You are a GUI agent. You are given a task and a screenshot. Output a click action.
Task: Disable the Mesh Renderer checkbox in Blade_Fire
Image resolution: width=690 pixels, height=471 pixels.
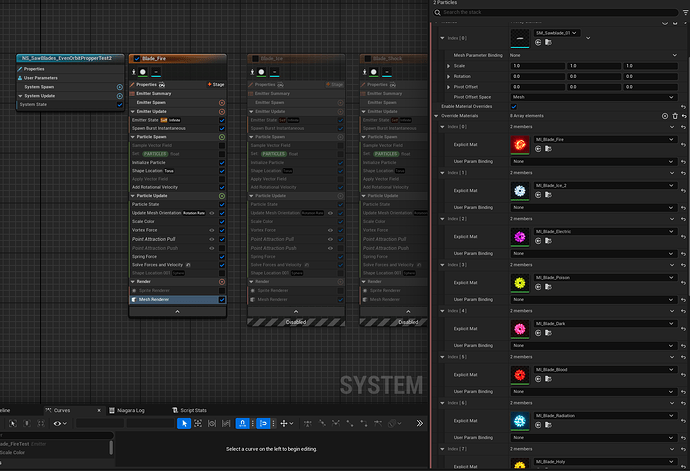click(222, 300)
